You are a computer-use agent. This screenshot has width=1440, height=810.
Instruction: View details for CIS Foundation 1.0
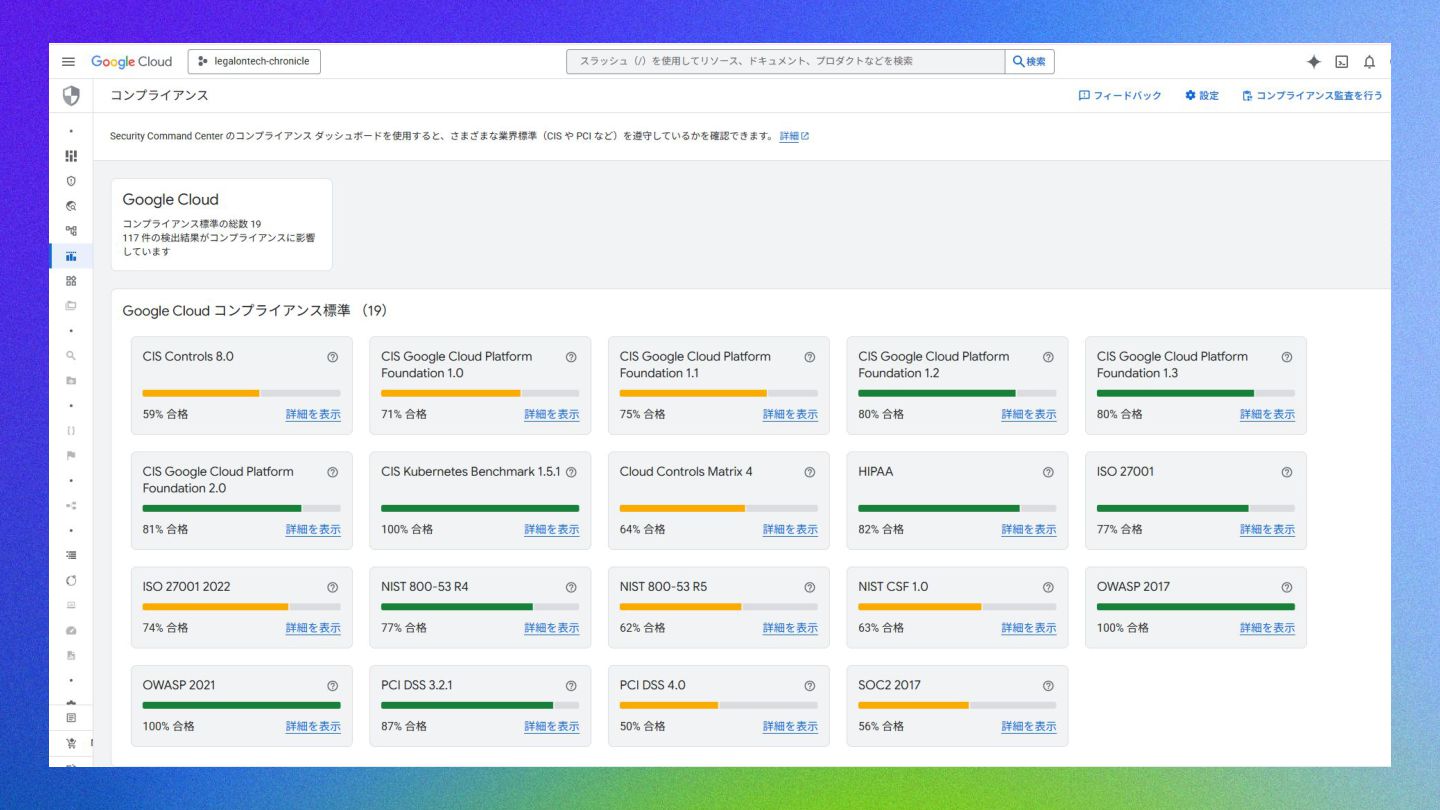point(552,414)
